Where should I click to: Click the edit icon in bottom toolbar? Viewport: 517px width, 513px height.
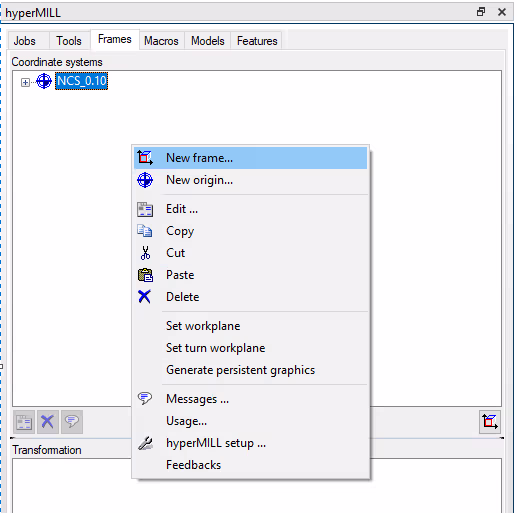coord(24,422)
